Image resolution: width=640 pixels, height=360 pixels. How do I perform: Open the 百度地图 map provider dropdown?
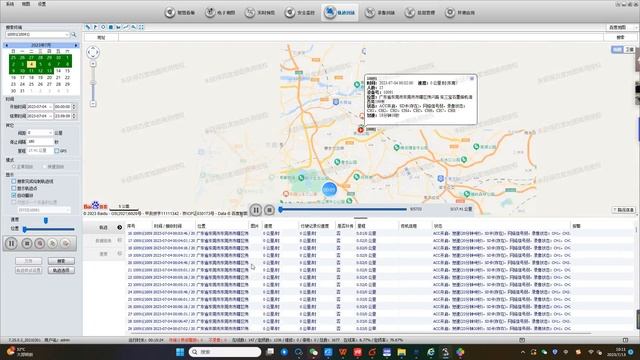tap(621, 27)
